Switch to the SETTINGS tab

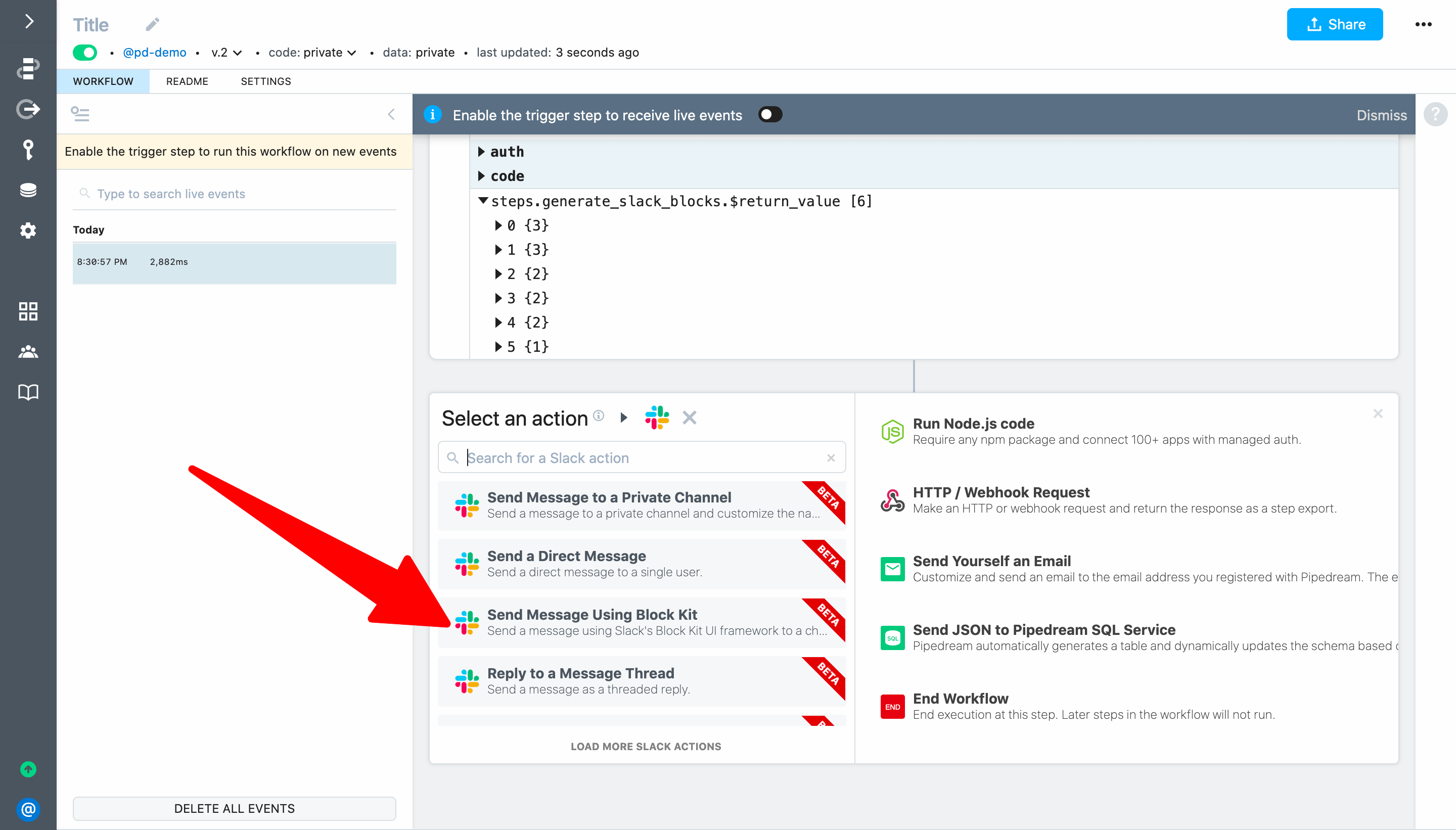coord(265,81)
